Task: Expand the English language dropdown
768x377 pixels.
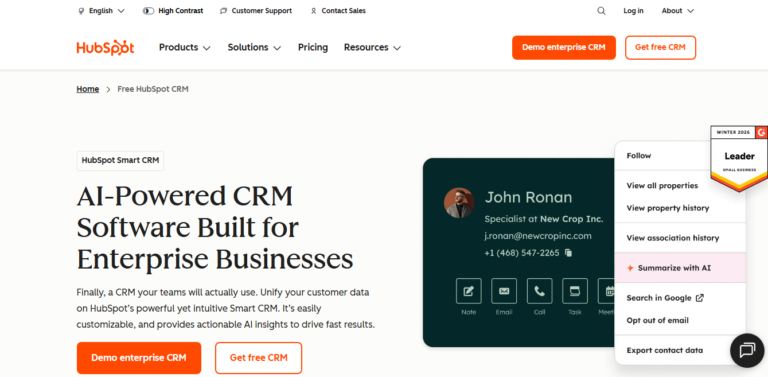Action: tap(107, 11)
